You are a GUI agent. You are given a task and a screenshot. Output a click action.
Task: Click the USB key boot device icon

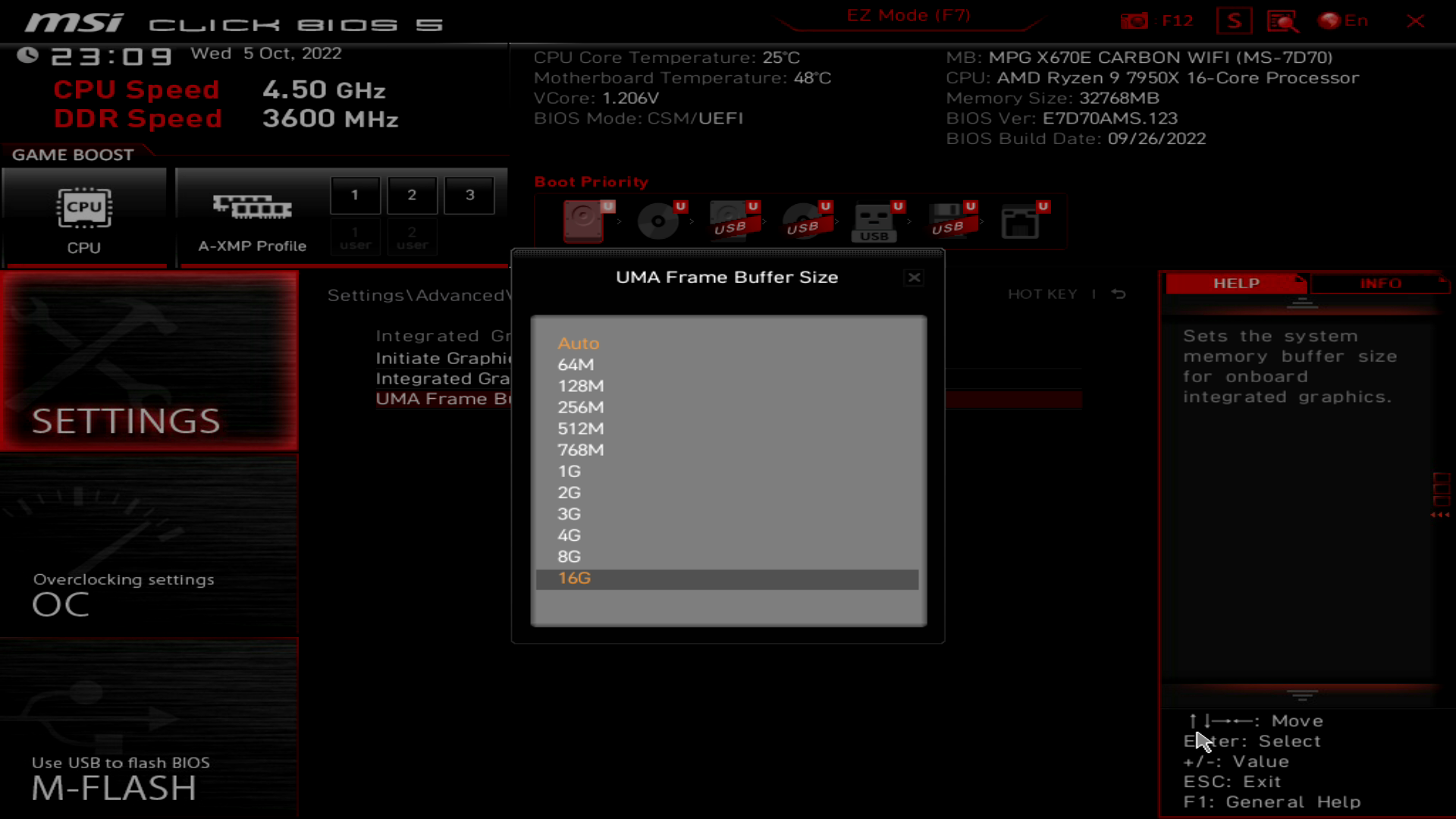(874, 221)
